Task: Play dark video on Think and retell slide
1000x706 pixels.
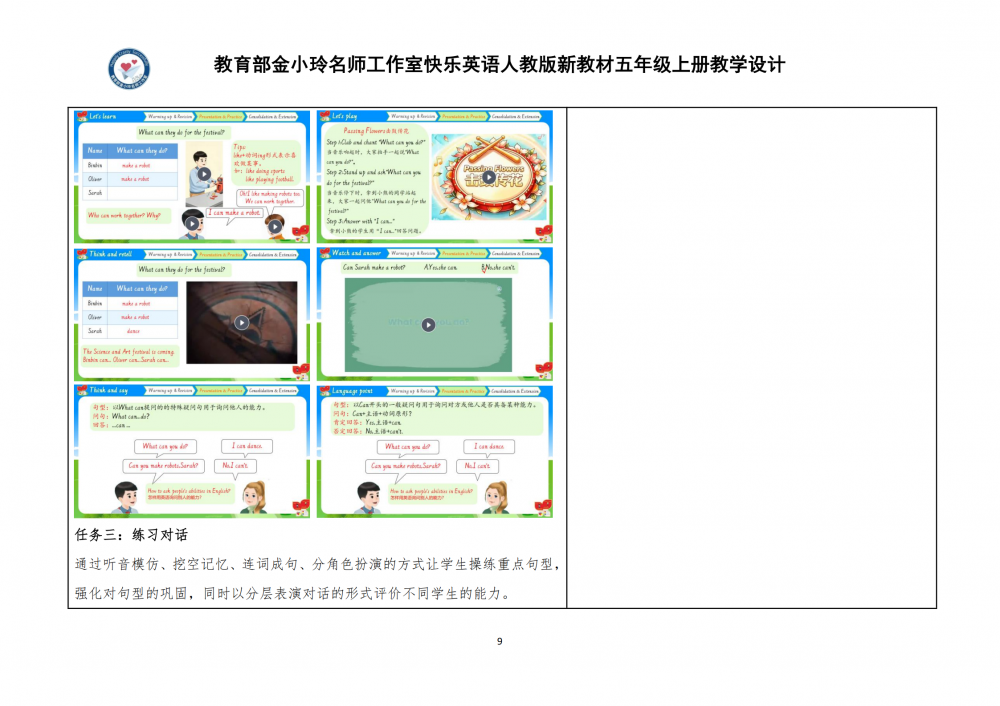Action: [x=242, y=323]
